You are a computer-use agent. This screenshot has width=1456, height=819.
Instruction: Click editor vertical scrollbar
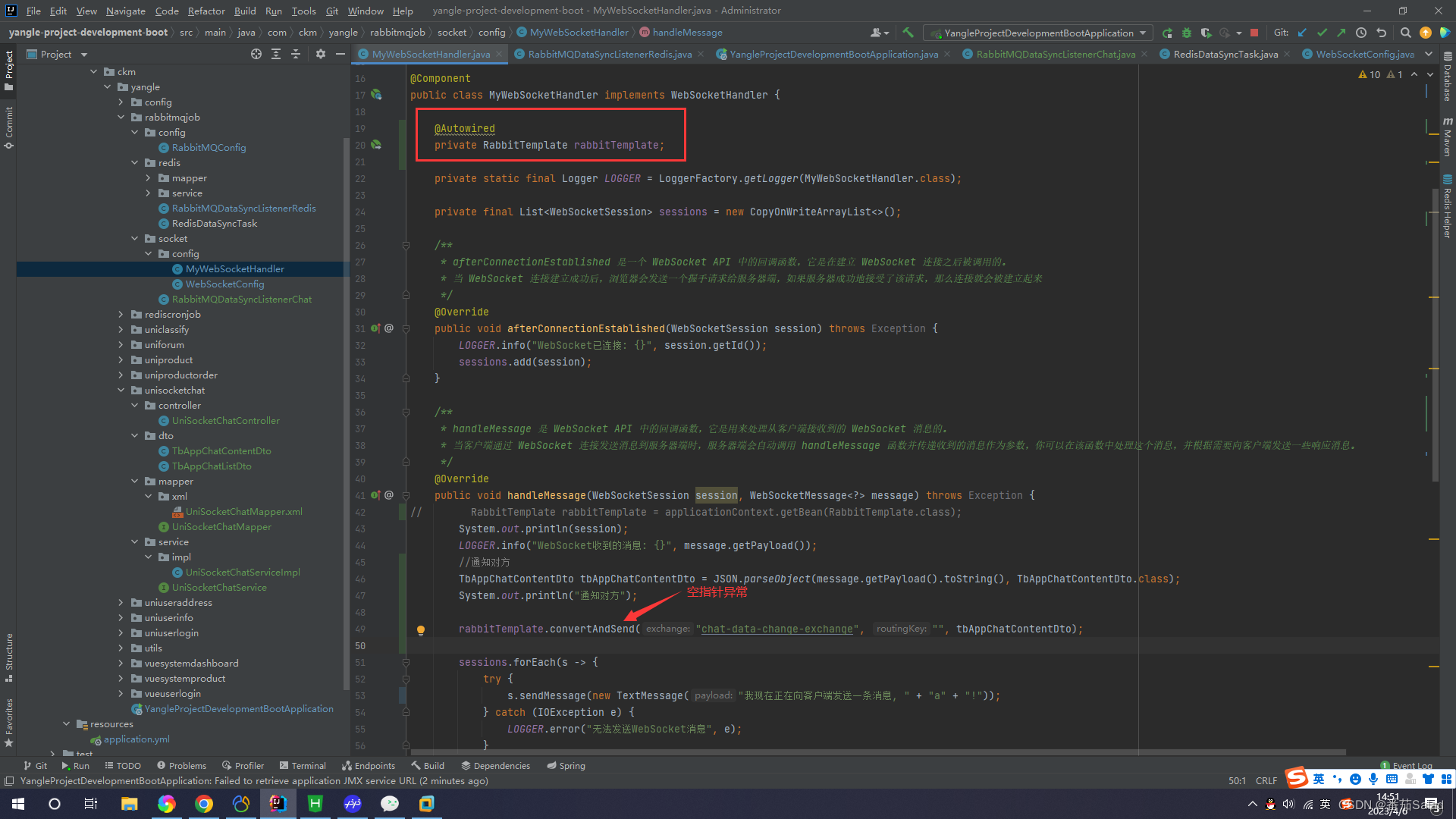[x=1435, y=334]
